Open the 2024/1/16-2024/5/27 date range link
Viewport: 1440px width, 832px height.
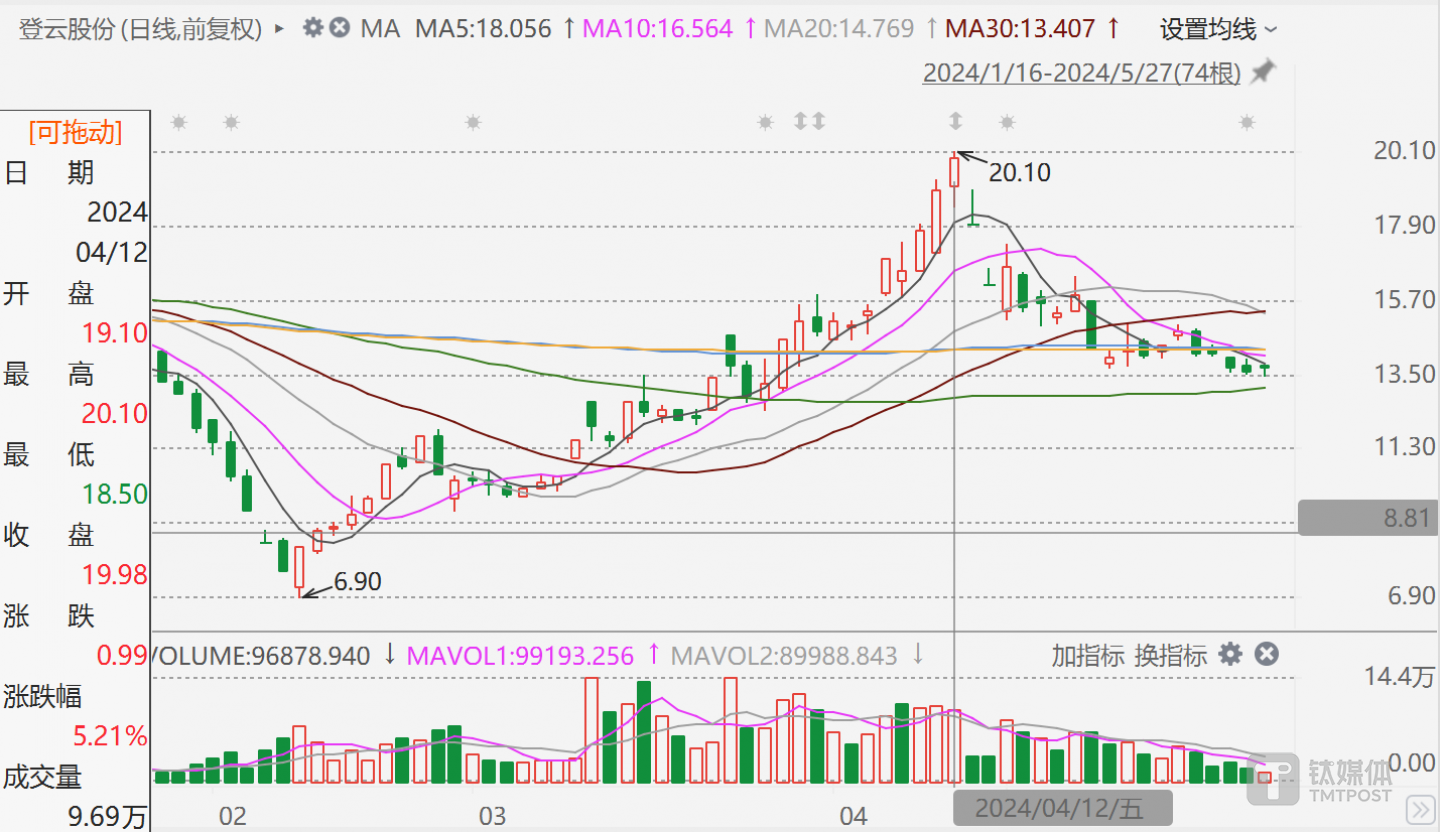pos(1082,73)
